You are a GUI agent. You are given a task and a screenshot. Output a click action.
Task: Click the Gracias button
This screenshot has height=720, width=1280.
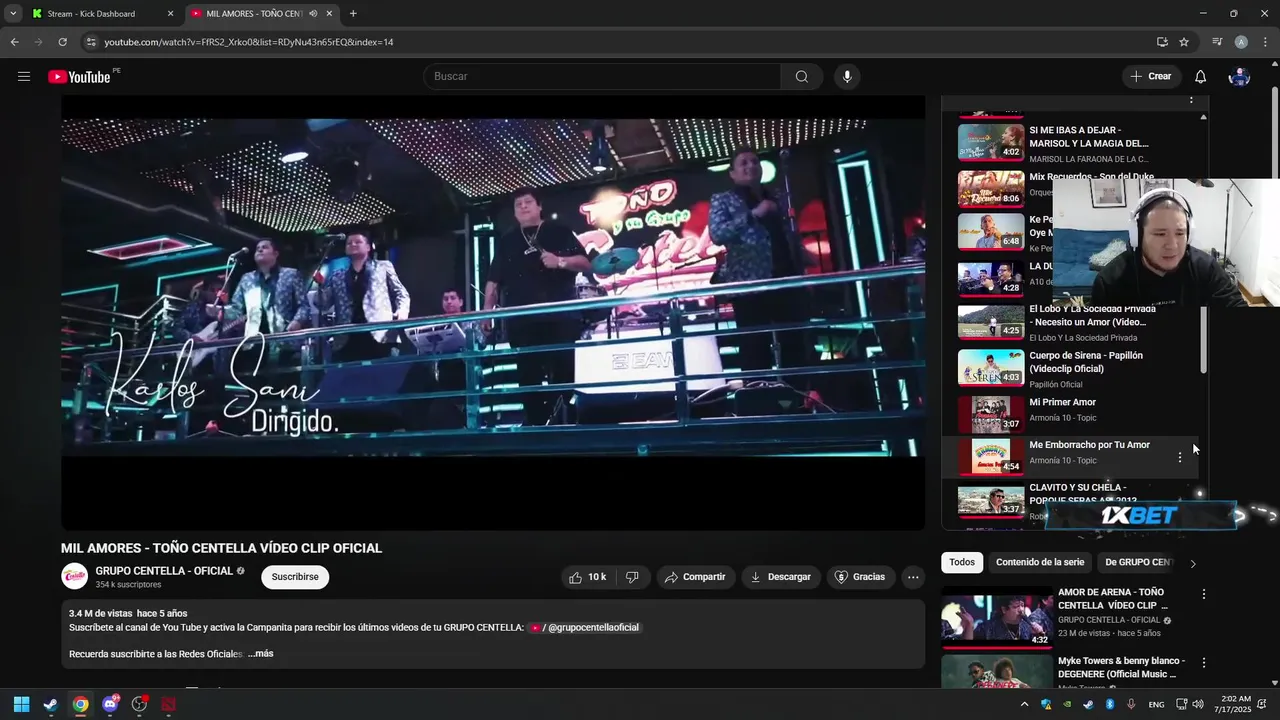(x=860, y=577)
